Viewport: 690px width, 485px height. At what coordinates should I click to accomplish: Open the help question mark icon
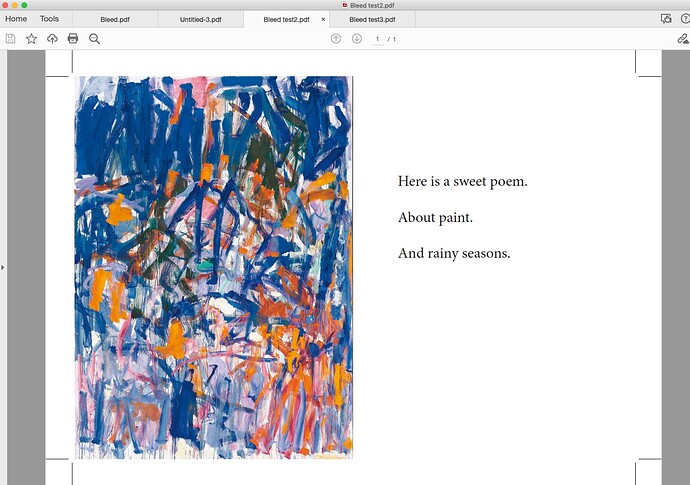point(686,18)
